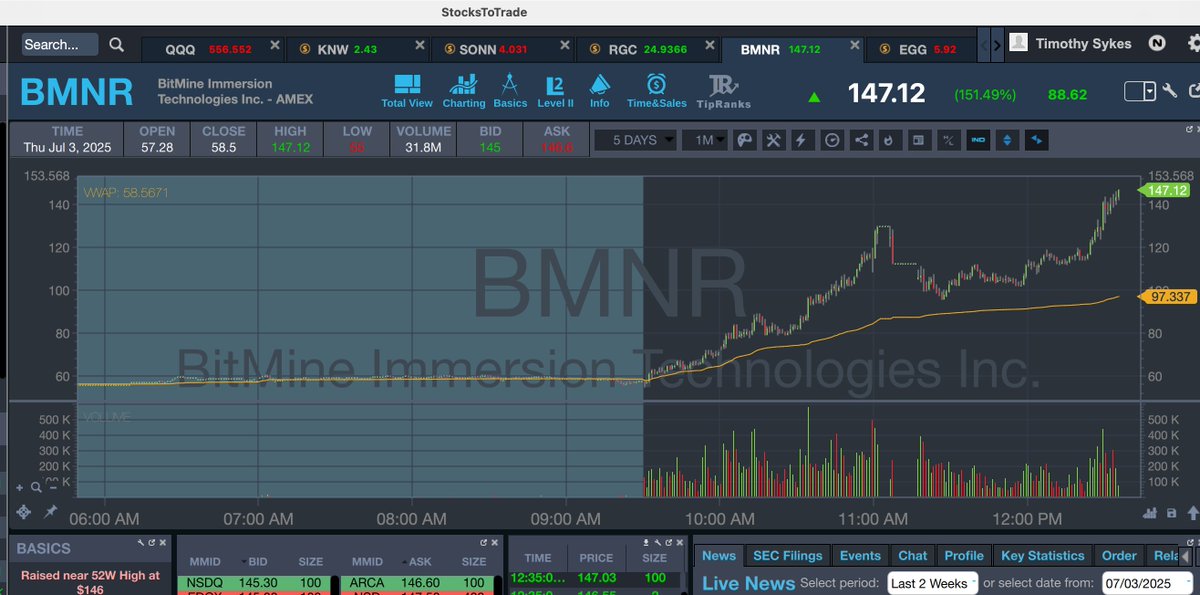The image size is (1200, 595).
Task: Select the Key Statistics tab
Action: tap(1043, 555)
